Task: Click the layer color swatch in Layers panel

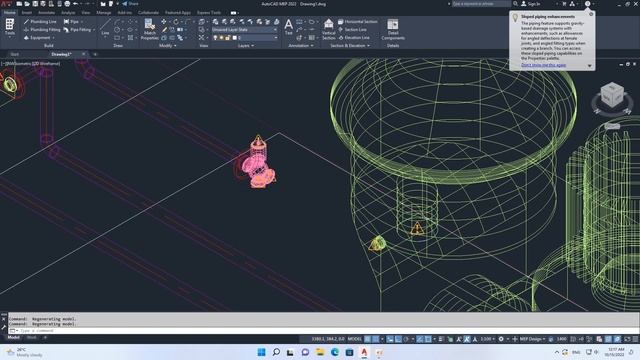Action: [234, 38]
